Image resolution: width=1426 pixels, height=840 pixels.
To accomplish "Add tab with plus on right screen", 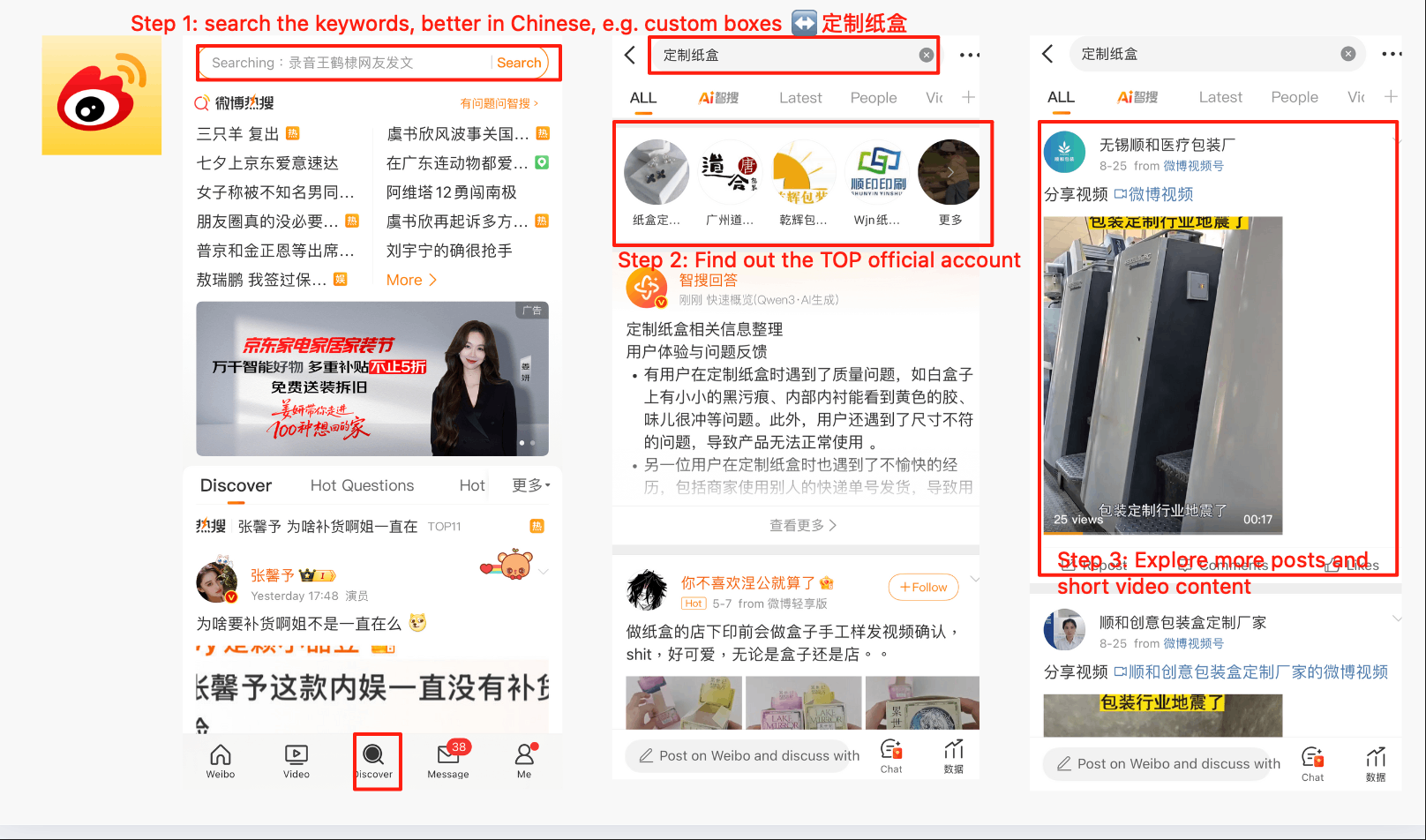I will pos(1391,96).
